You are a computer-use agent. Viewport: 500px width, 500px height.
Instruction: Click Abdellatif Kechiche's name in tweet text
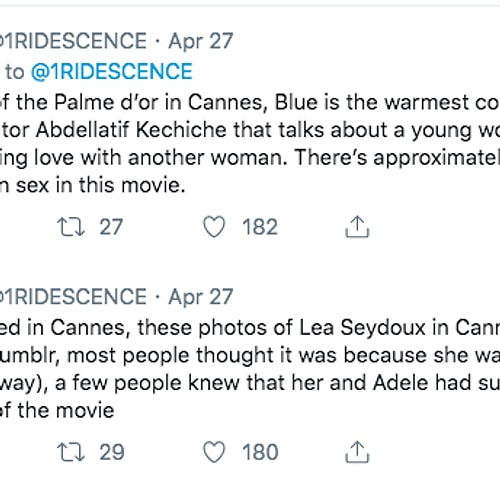131,129
